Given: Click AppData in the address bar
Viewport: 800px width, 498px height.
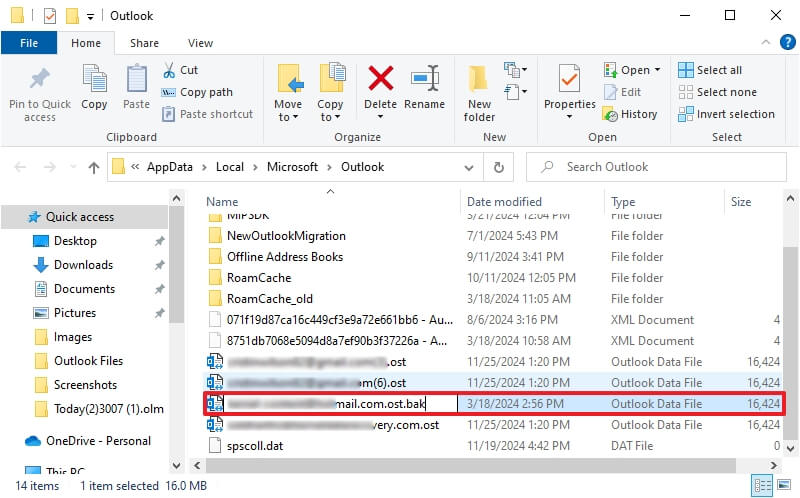Looking at the screenshot, I should tap(170, 167).
